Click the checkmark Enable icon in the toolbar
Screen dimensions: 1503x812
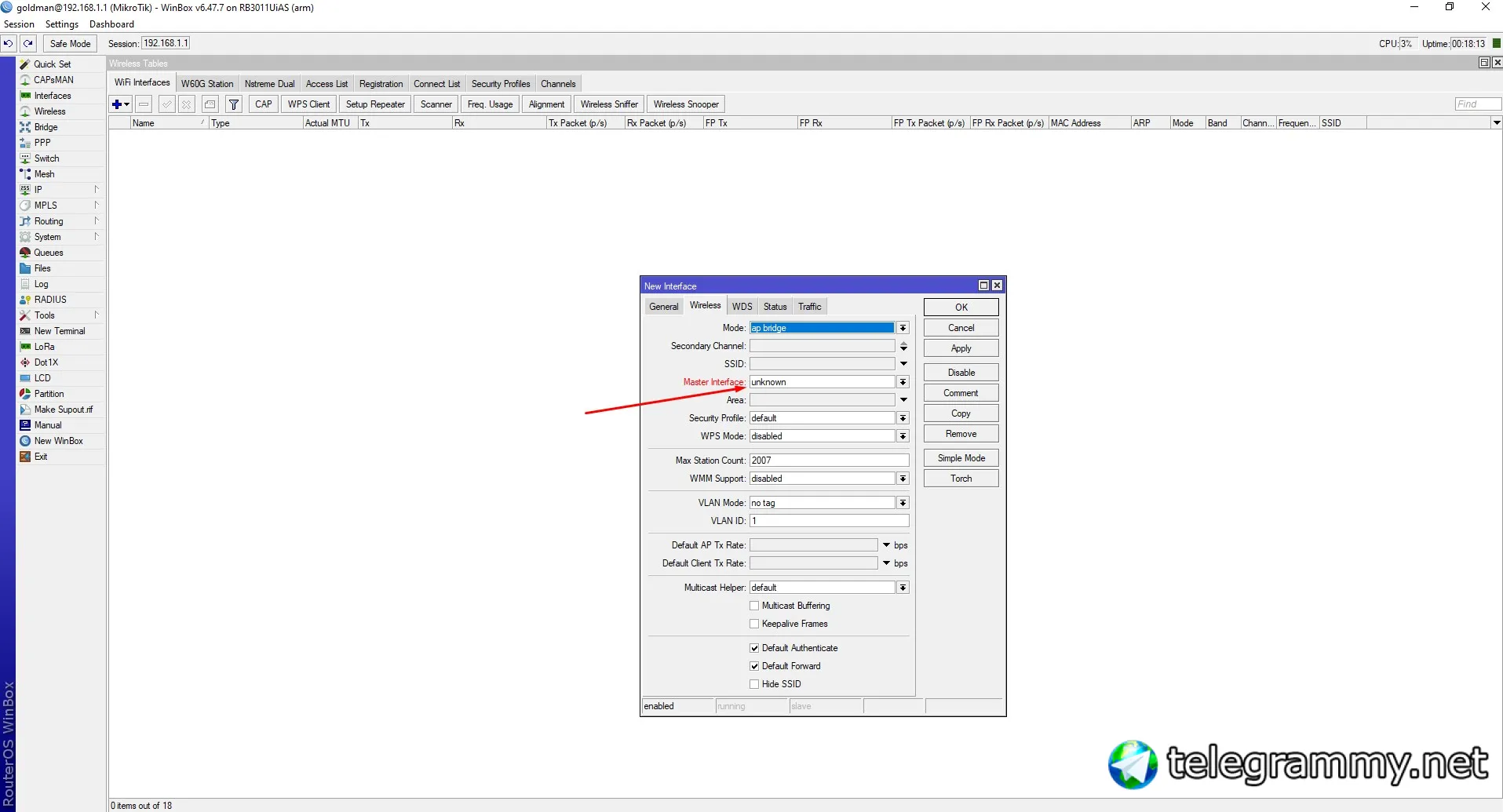coord(166,104)
